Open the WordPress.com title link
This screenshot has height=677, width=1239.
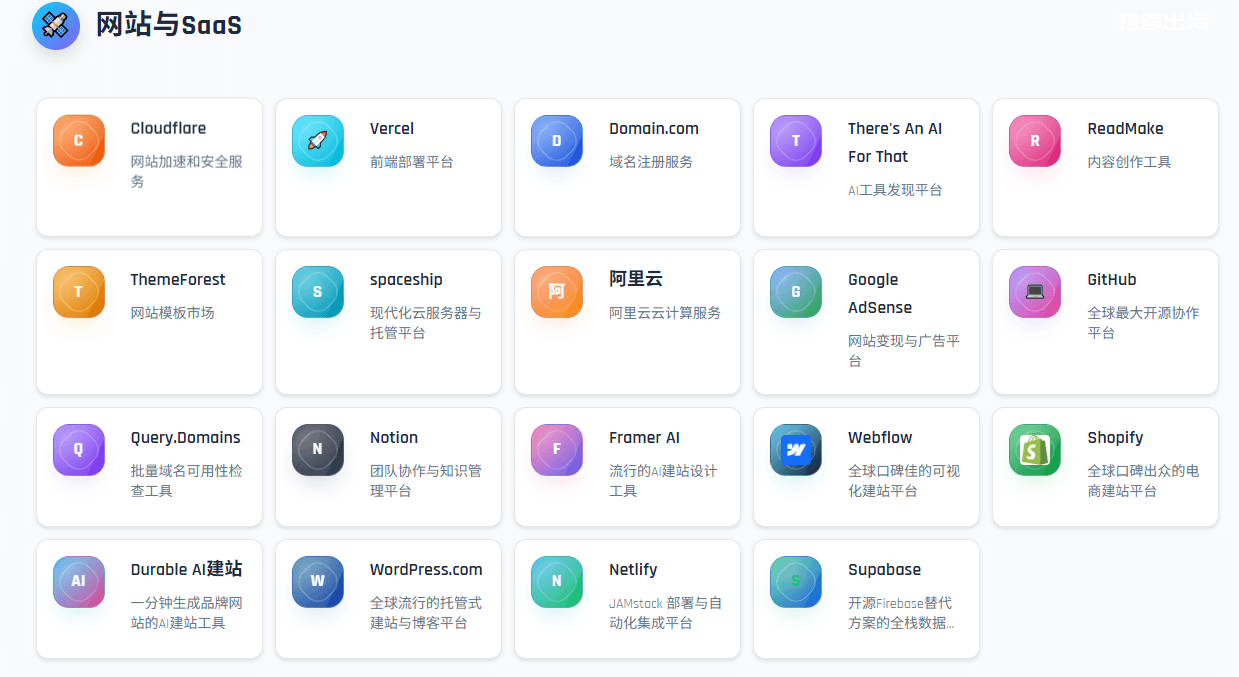426,570
